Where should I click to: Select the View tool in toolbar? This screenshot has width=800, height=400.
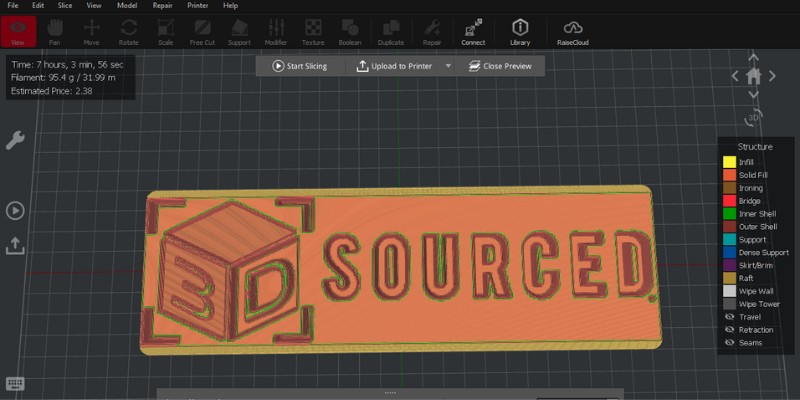coord(18,32)
